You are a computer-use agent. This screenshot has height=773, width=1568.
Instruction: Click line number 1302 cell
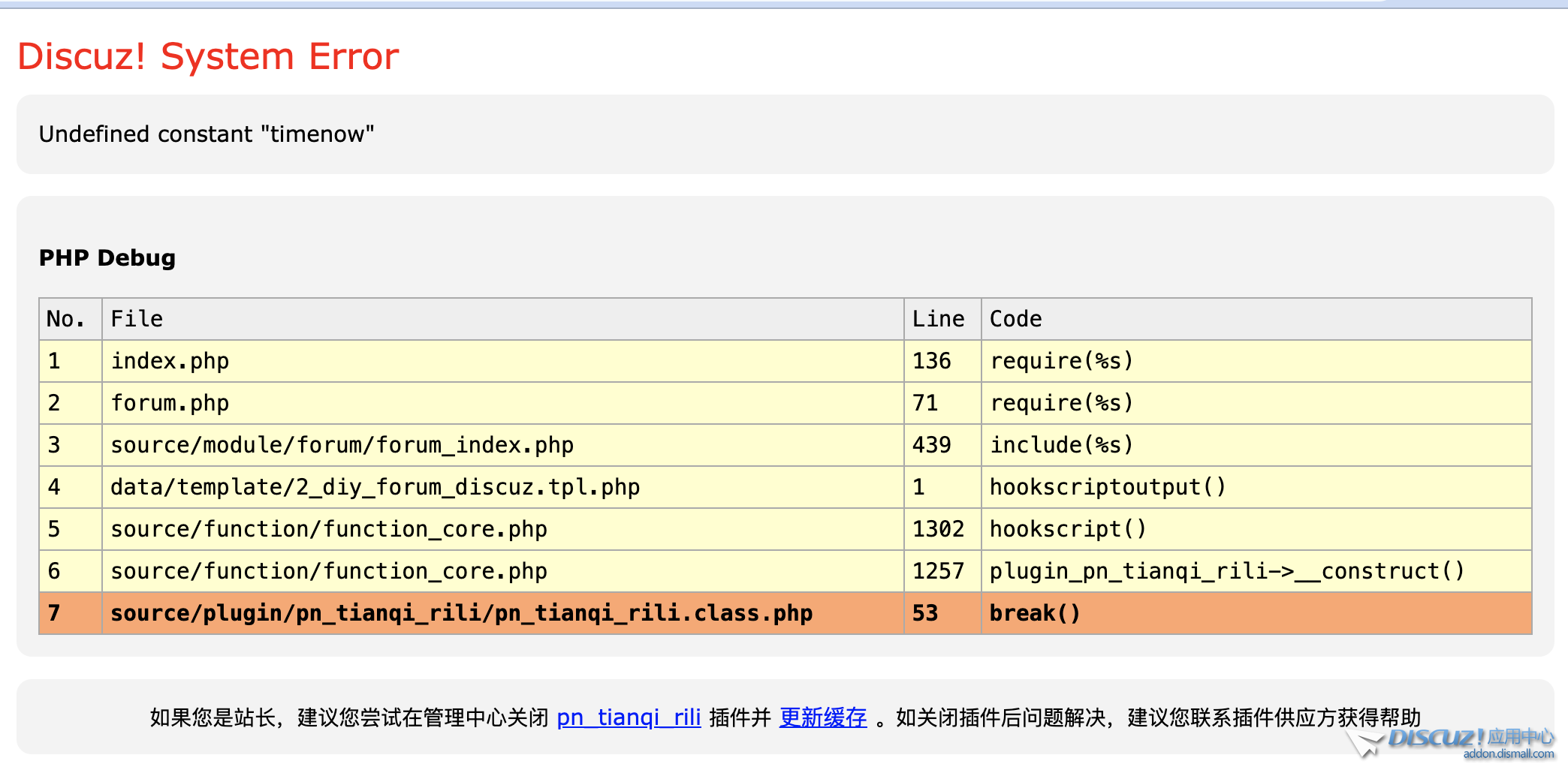[x=938, y=529]
